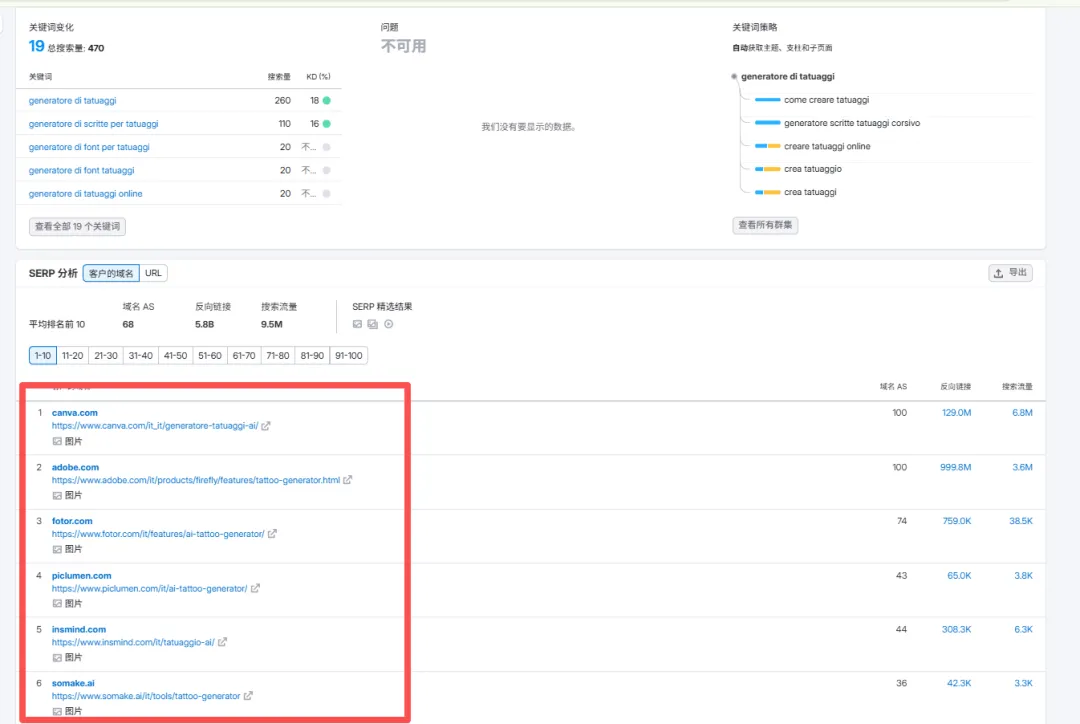
Task: Select root cluster generatore di tatuaggi
Action: [x=787, y=76]
